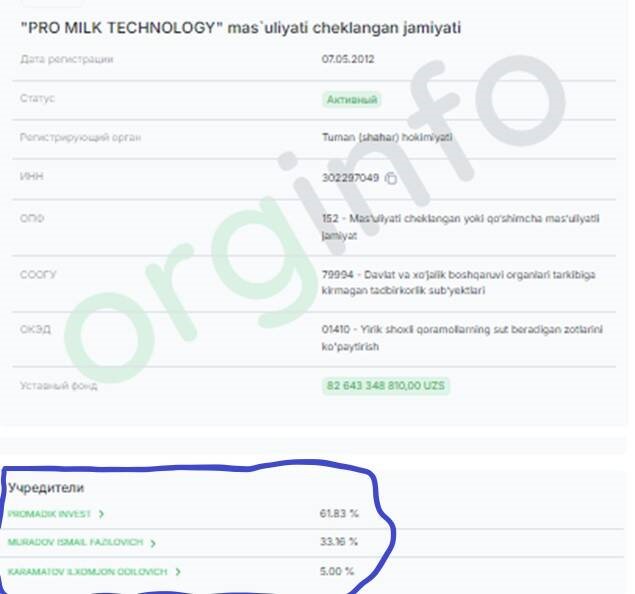Viewport: 635px width, 594px height.
Task: Click the 82 643 348 810,00 UZS badge
Action: click(386, 385)
